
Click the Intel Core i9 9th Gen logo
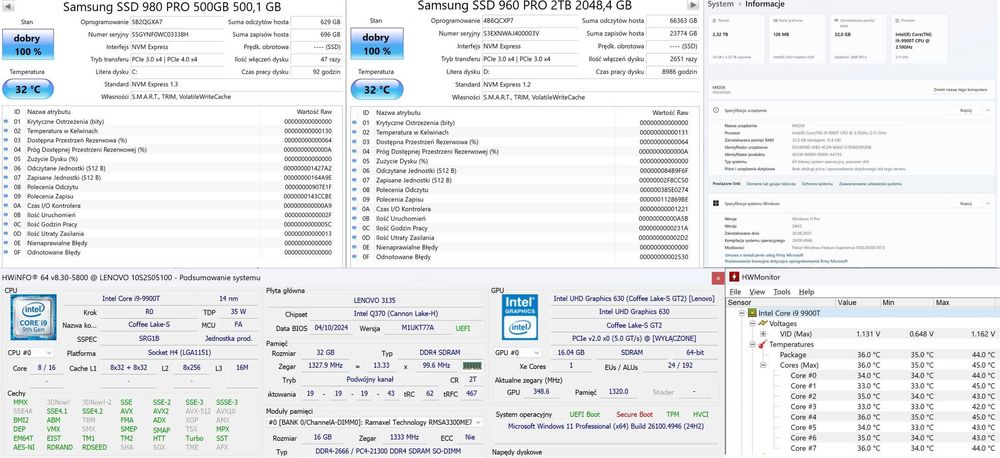click(34, 317)
